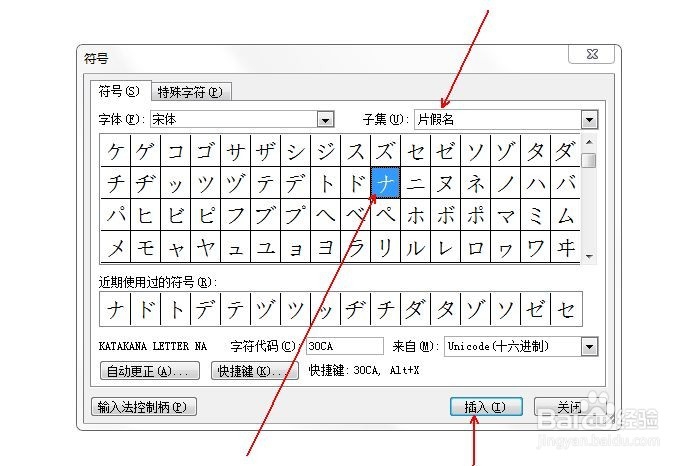This screenshot has width=700, height=466.
Task: Pick デ in the recently used symbols row
Action: [205, 309]
